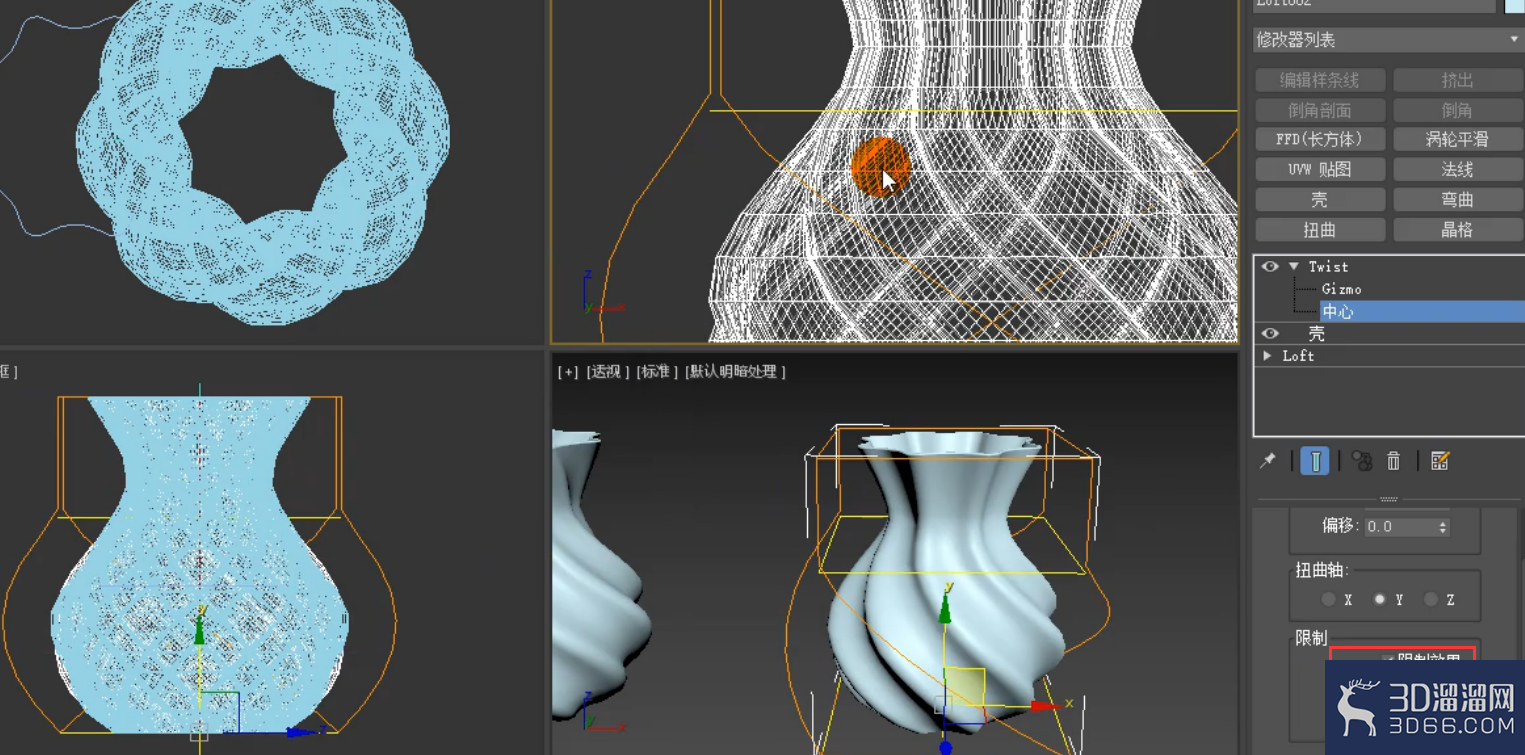Apply the FFD(长方体) modifier
This screenshot has height=755, width=1525.
coord(1320,140)
